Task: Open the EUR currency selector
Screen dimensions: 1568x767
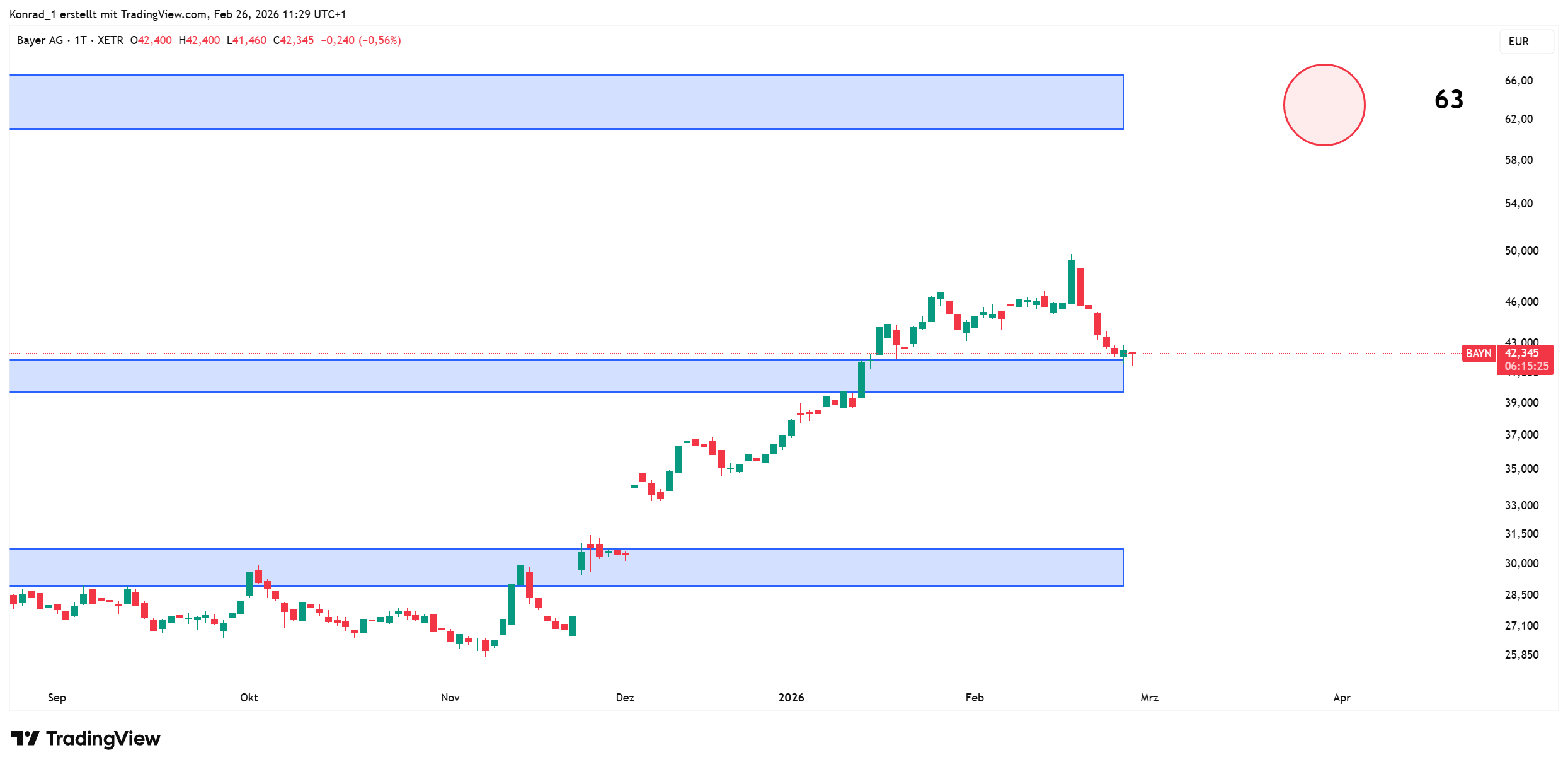Action: [x=1518, y=42]
